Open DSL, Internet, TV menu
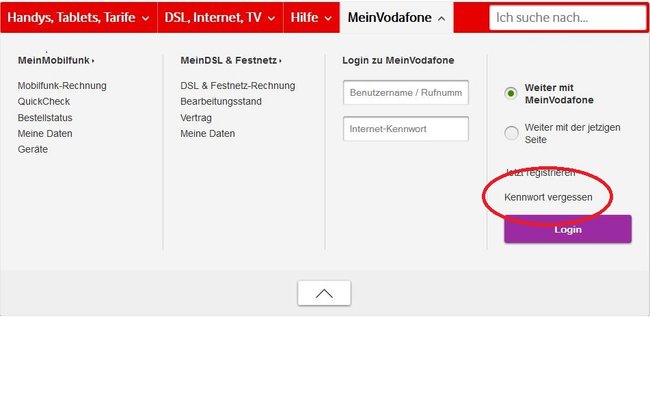Screen dimensions: 650x414 point(220,17)
